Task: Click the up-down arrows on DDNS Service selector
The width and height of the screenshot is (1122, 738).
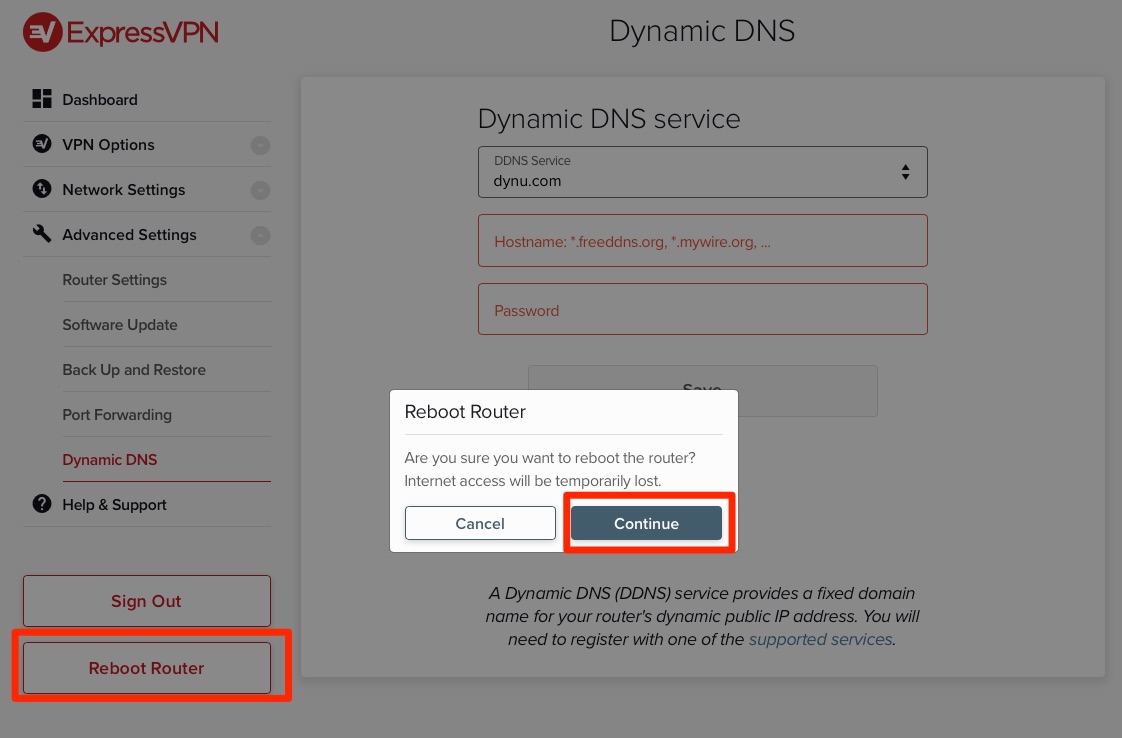Action: (x=906, y=172)
